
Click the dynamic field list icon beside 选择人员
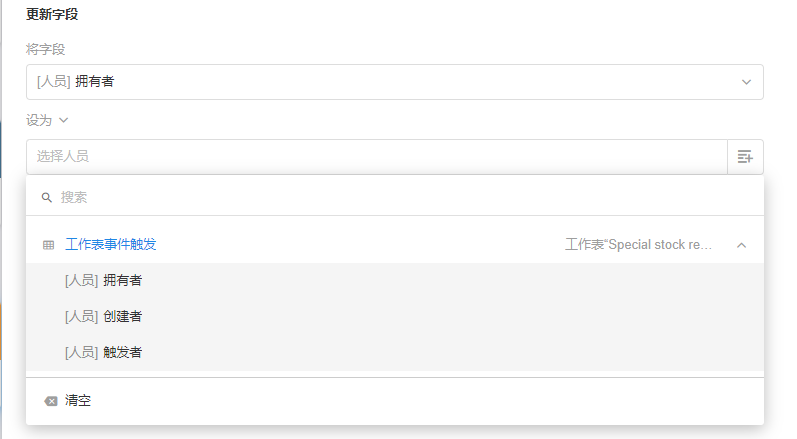click(x=745, y=157)
